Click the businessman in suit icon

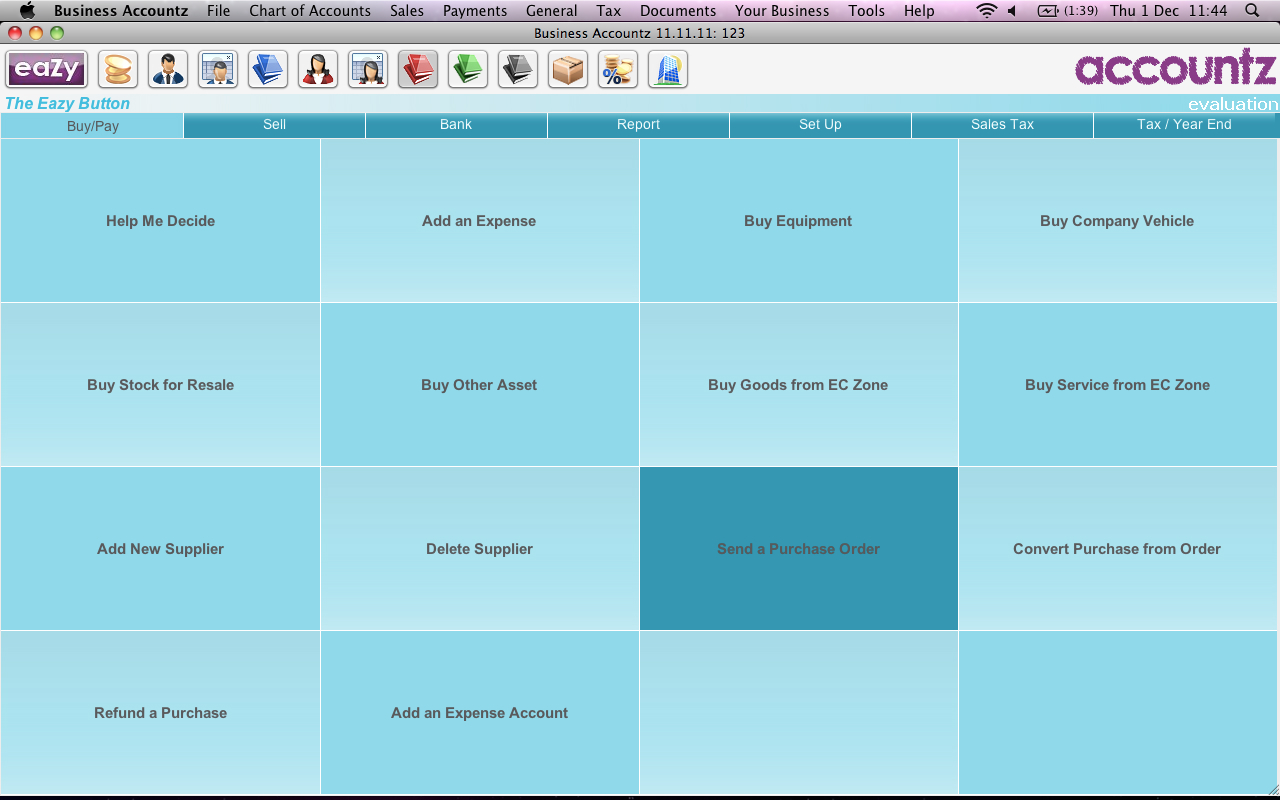point(168,70)
